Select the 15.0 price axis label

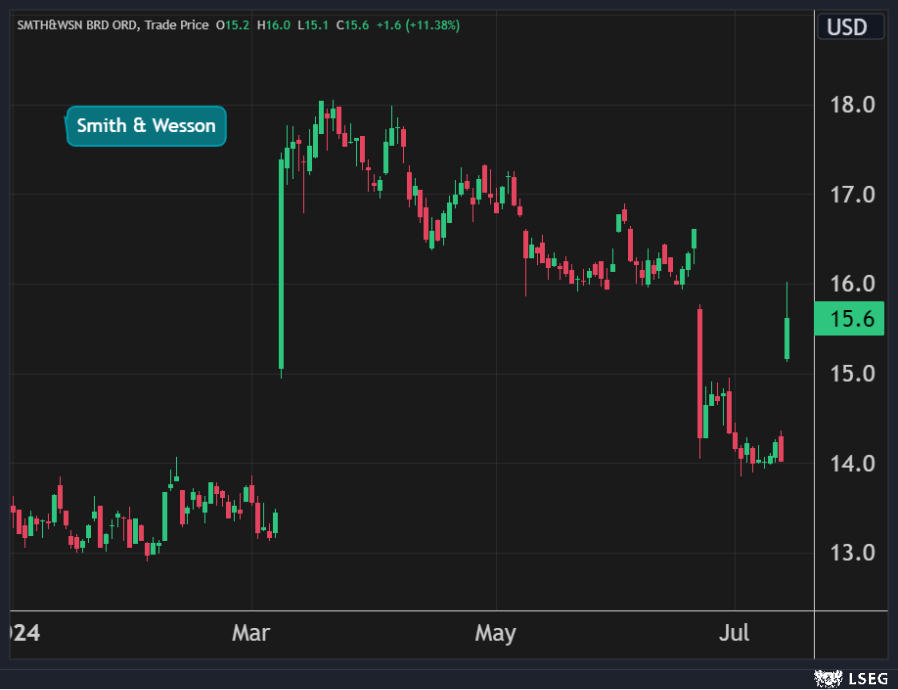tap(854, 374)
